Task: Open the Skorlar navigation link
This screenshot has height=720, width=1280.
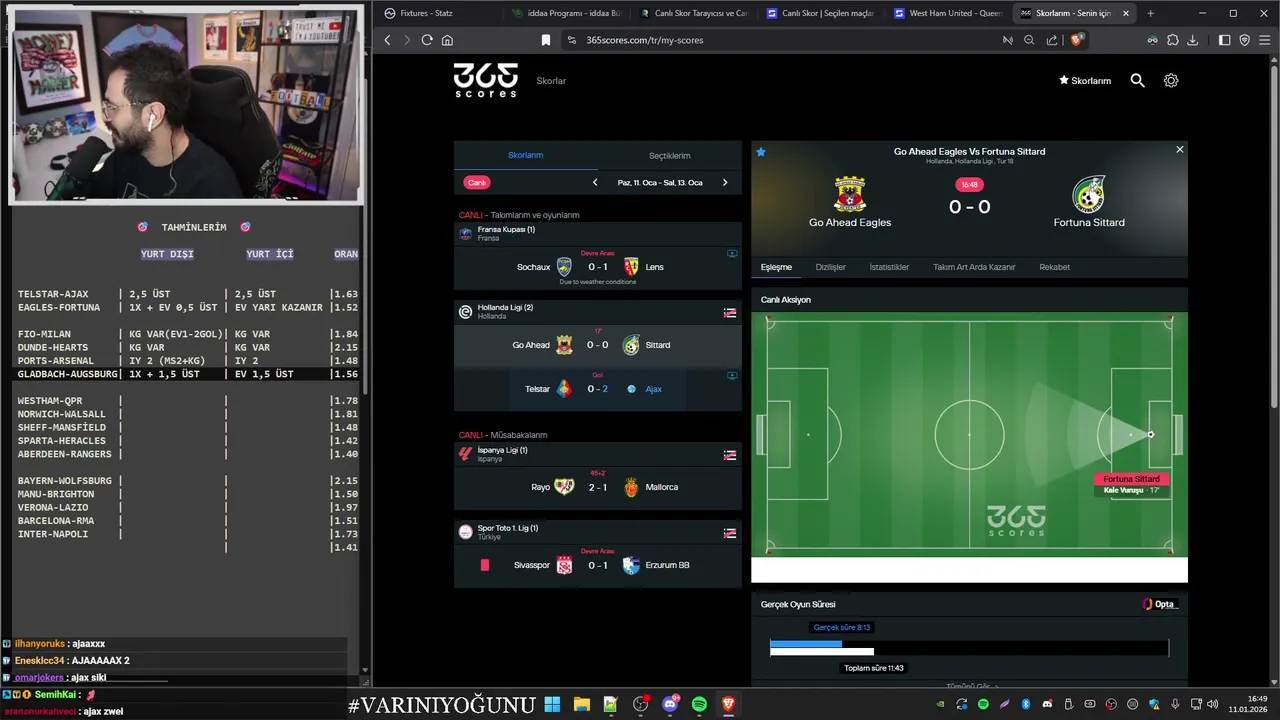Action: click(x=551, y=81)
